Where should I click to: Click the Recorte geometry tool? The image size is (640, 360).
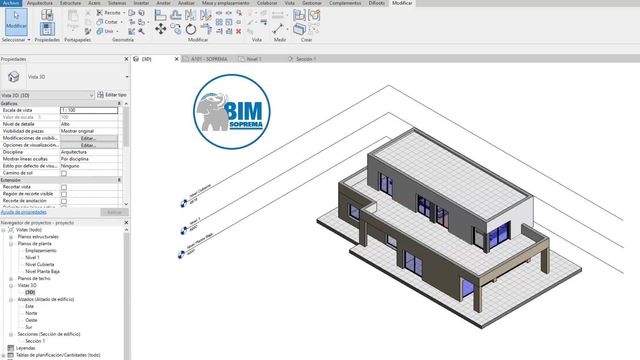point(108,13)
